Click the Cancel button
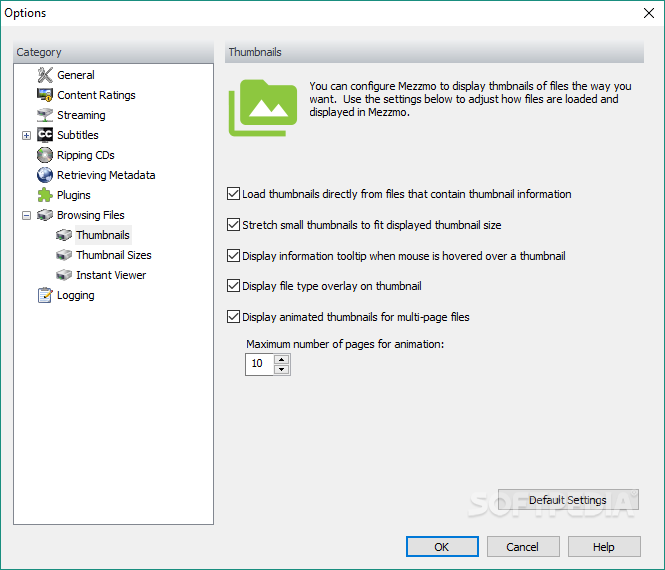The width and height of the screenshot is (665, 570). [x=523, y=547]
